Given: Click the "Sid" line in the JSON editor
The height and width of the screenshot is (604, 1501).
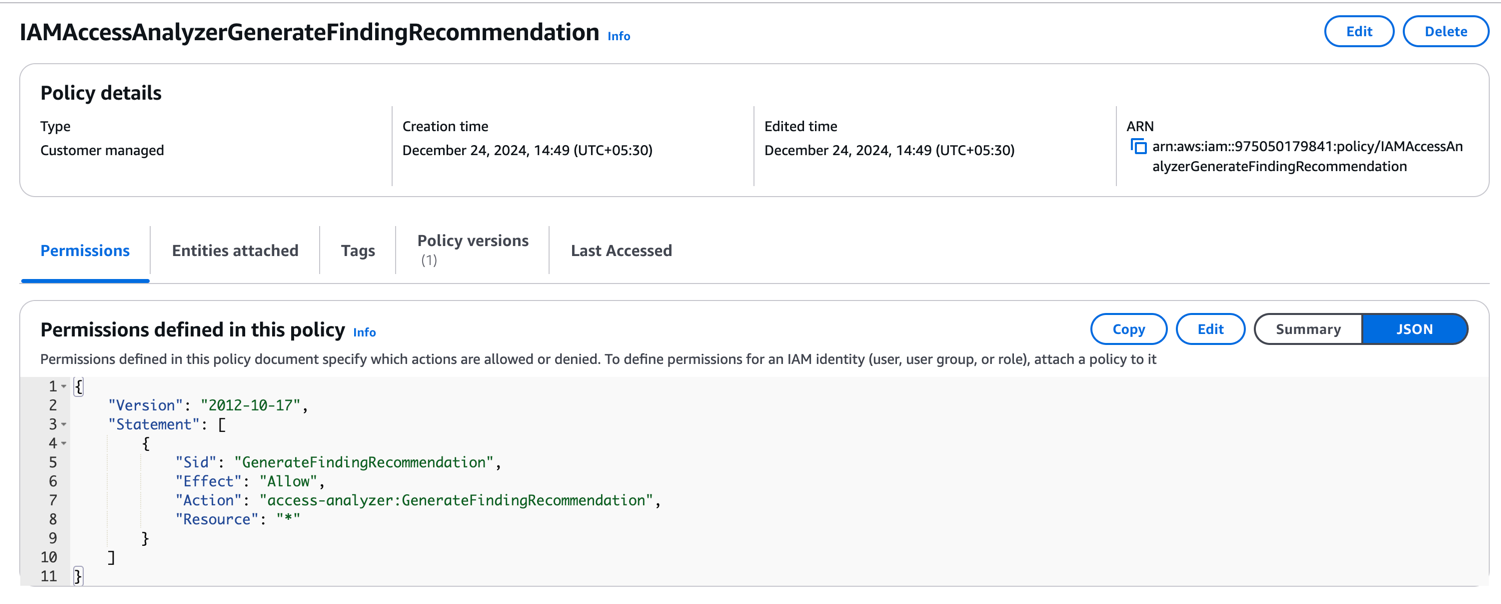Looking at the screenshot, I should coord(338,463).
